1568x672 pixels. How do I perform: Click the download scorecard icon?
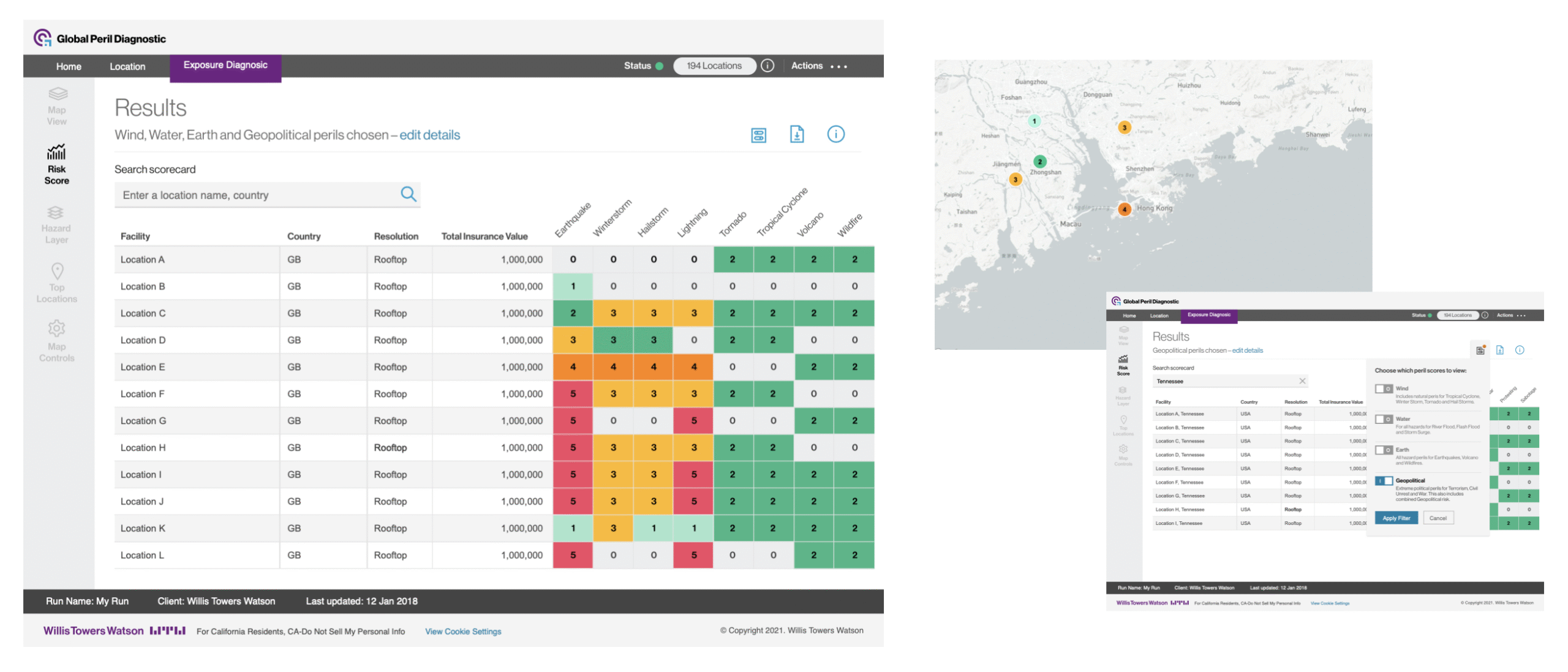tap(796, 134)
